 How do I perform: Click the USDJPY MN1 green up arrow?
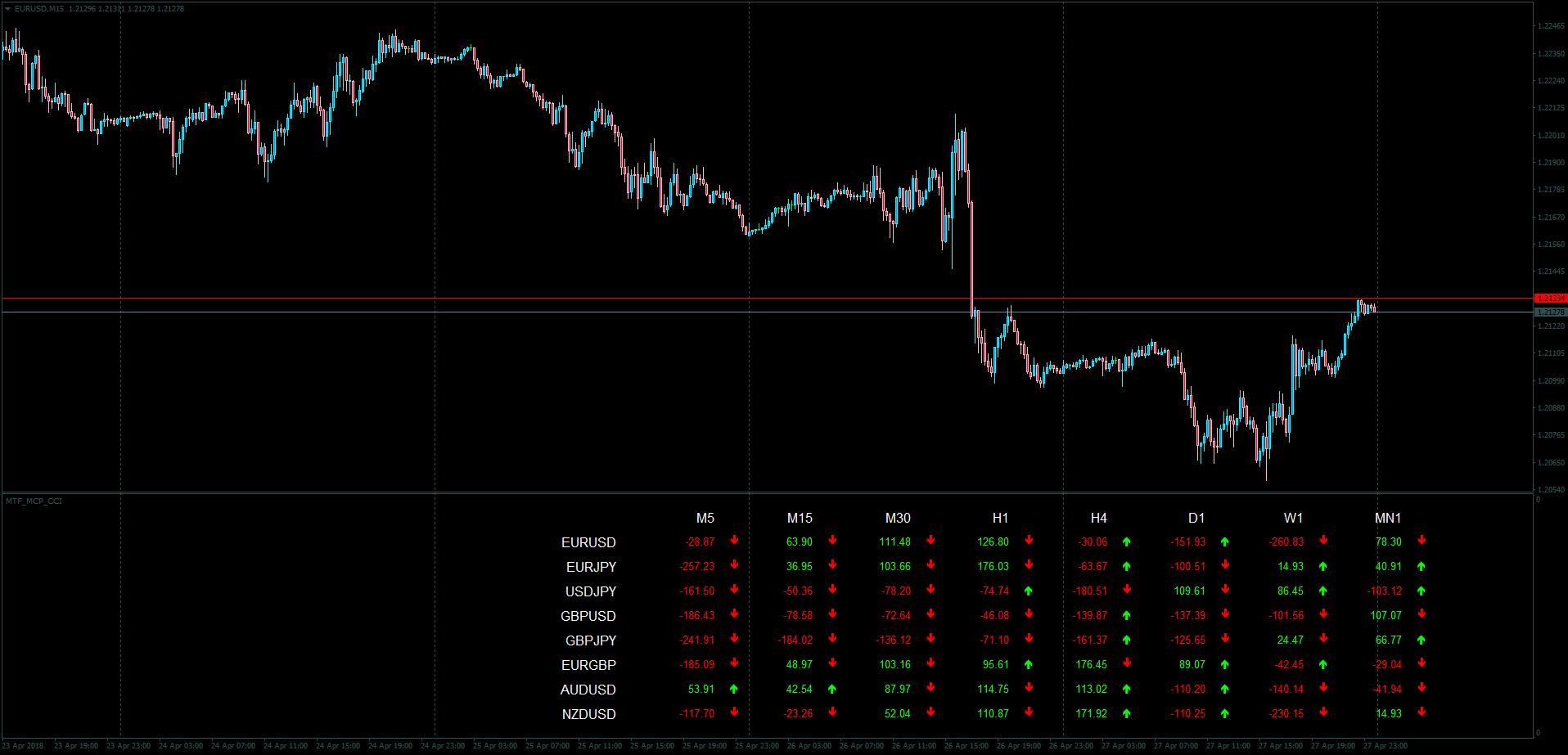tap(1422, 591)
